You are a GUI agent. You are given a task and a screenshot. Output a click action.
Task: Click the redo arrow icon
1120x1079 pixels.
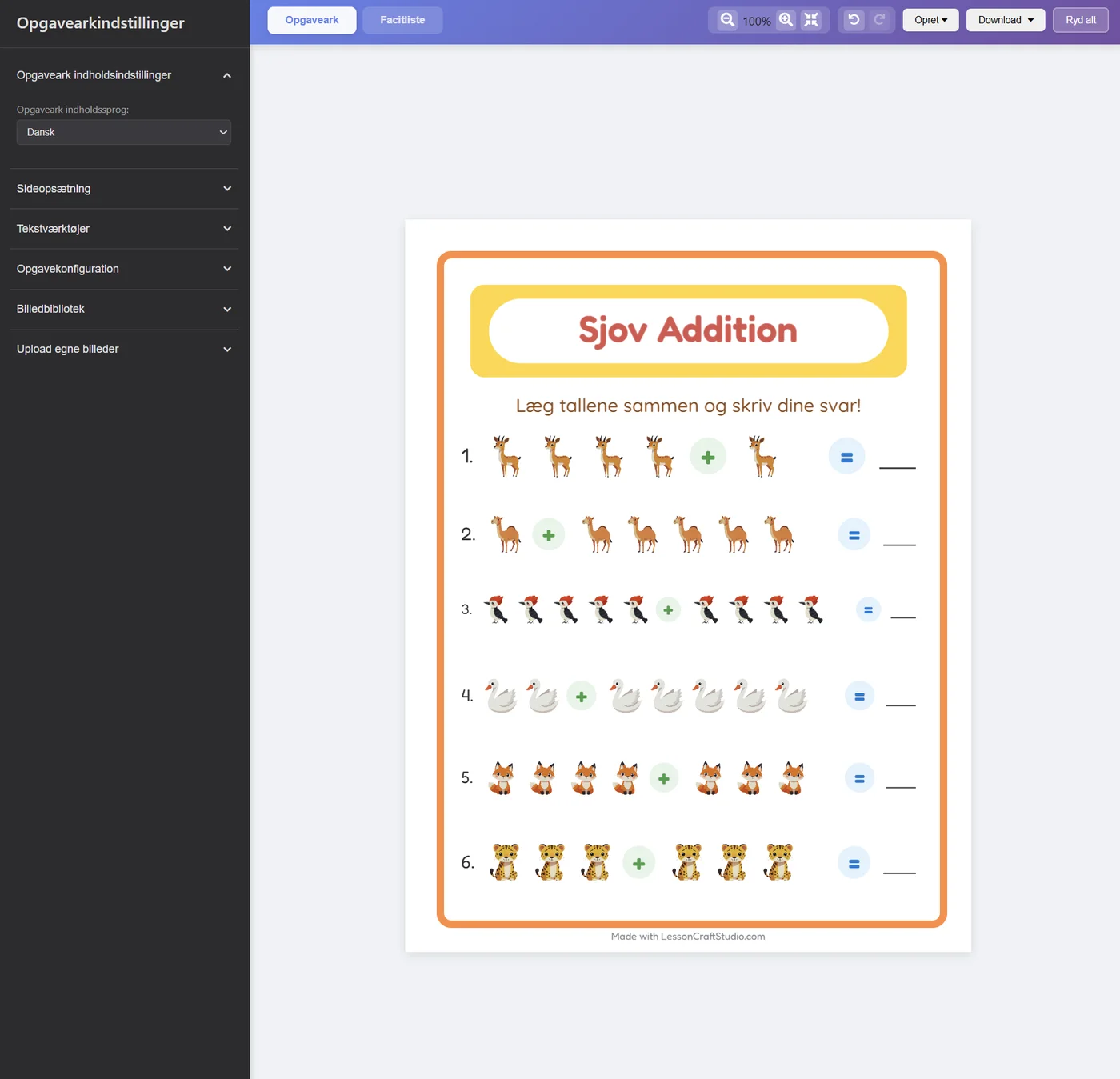coord(879,20)
